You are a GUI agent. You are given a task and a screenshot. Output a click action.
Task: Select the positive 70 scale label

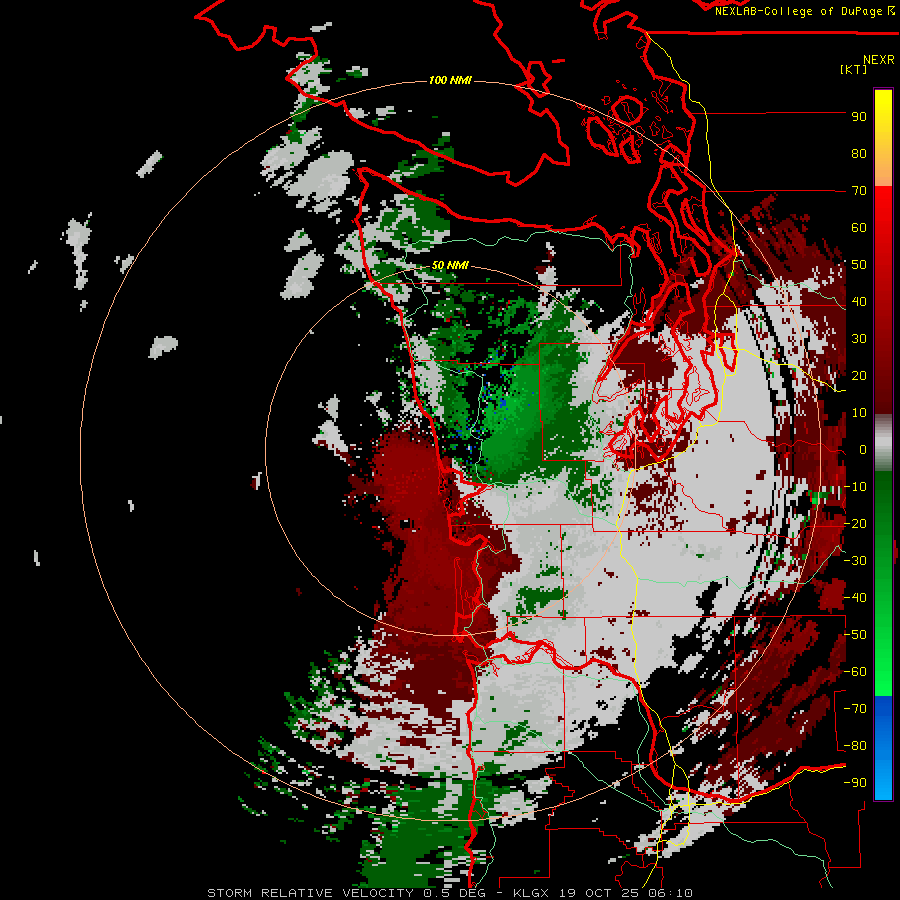(859, 191)
